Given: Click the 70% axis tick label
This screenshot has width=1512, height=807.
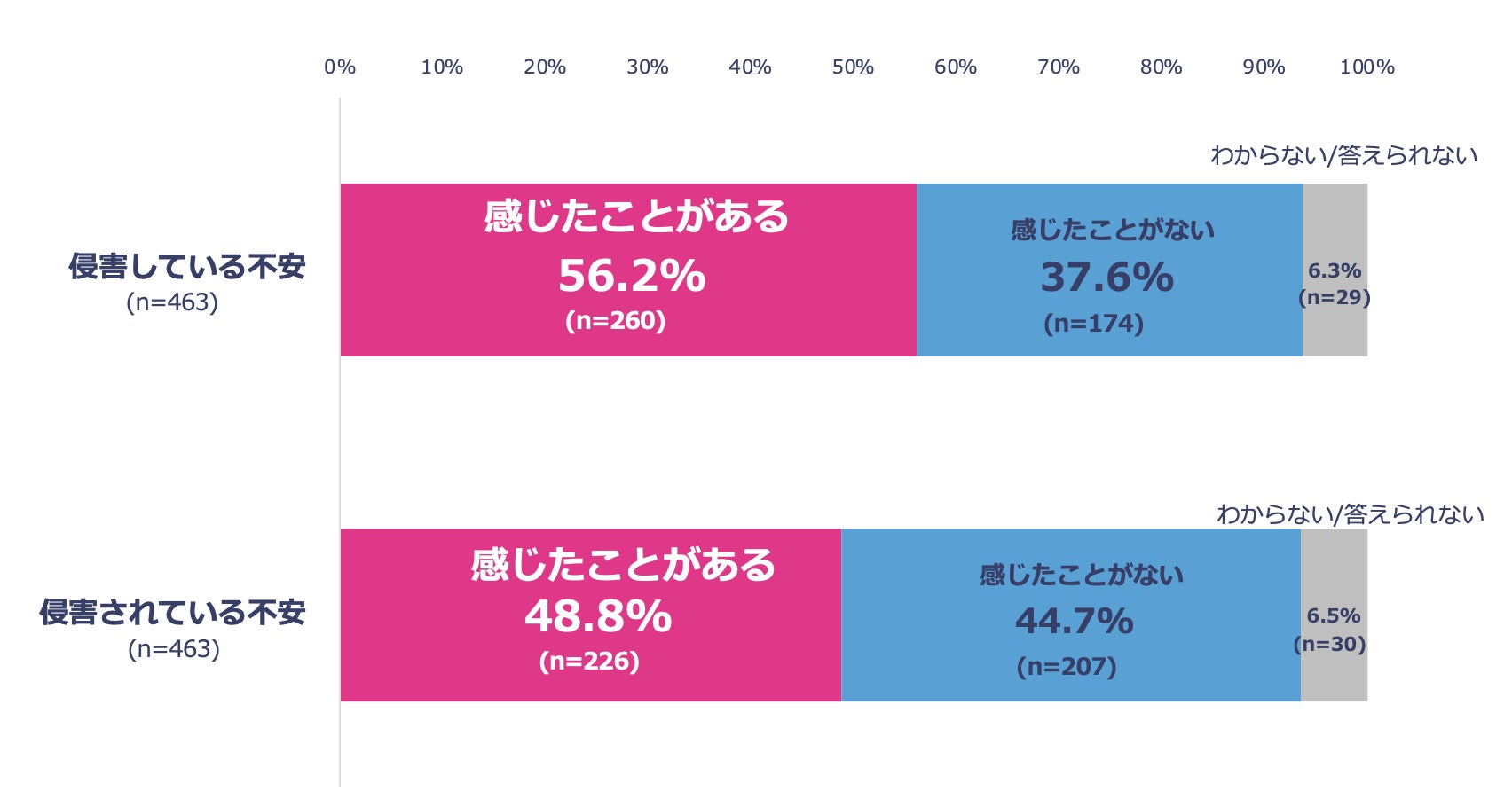Looking at the screenshot, I should click(x=1059, y=67).
